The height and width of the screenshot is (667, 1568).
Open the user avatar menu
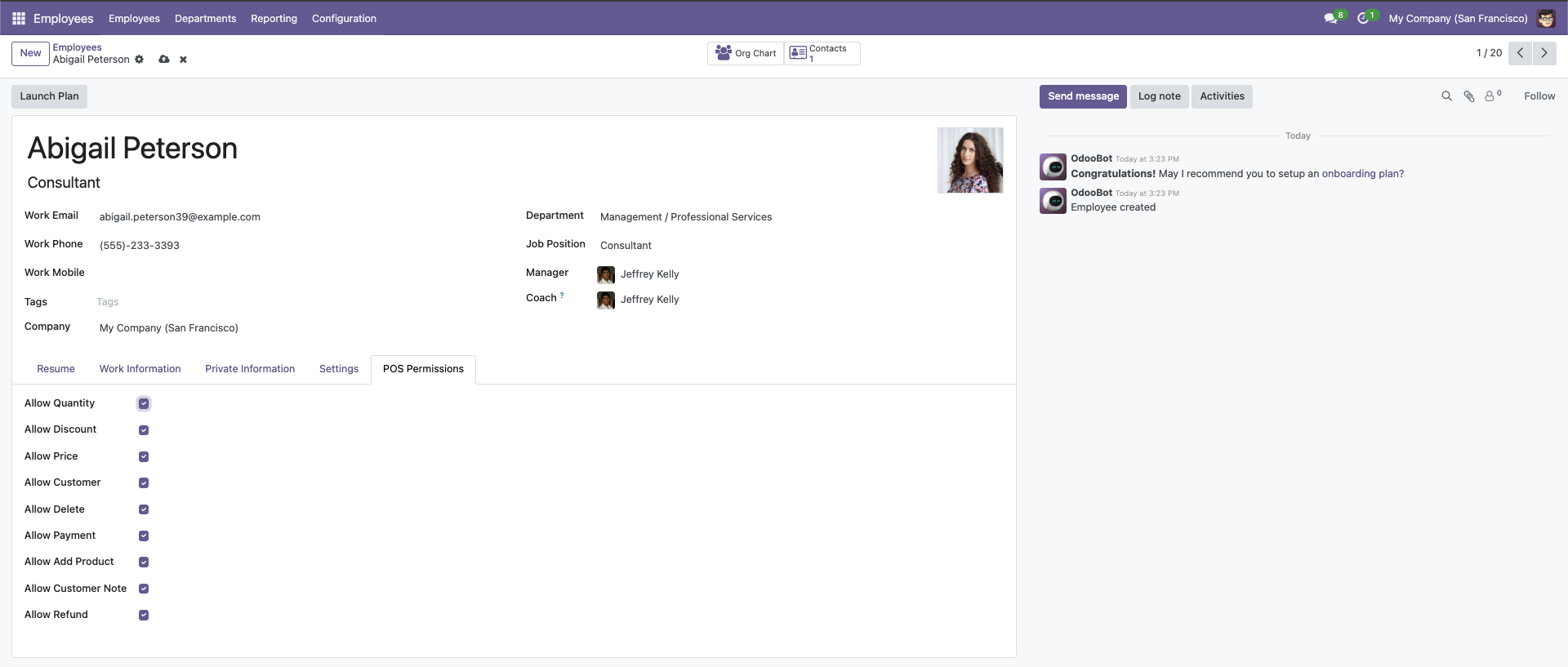1546,18
